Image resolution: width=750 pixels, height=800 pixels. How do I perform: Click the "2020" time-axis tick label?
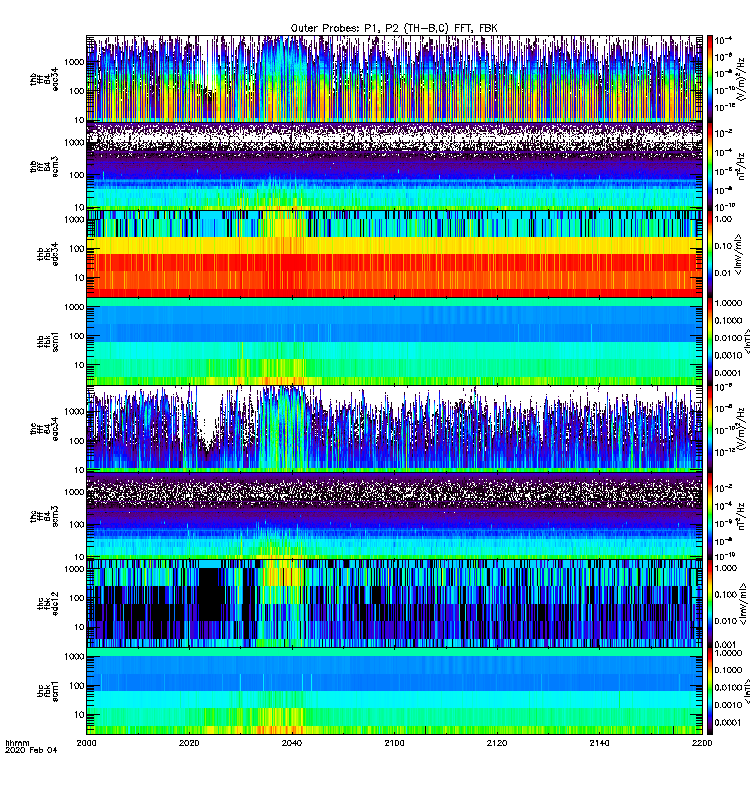189,743
